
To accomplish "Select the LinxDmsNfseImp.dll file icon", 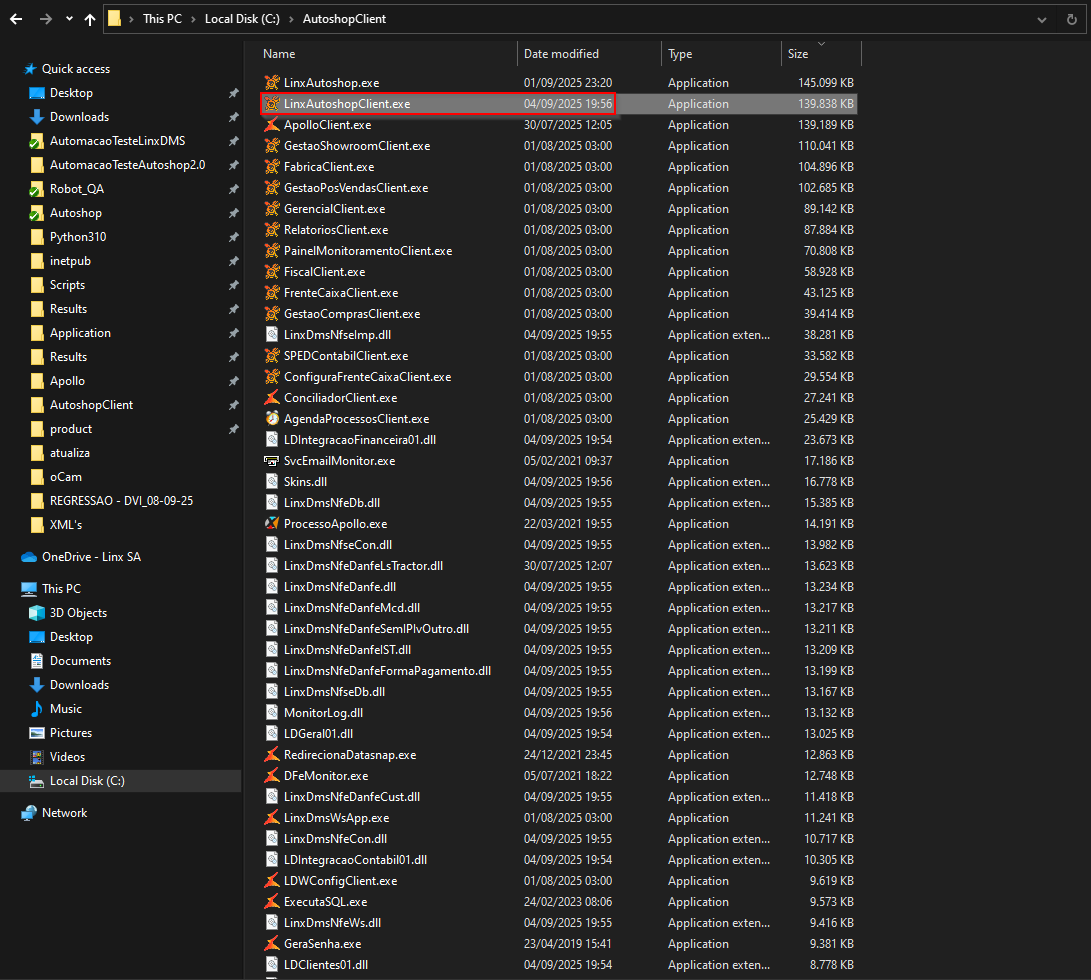I will 272,335.
